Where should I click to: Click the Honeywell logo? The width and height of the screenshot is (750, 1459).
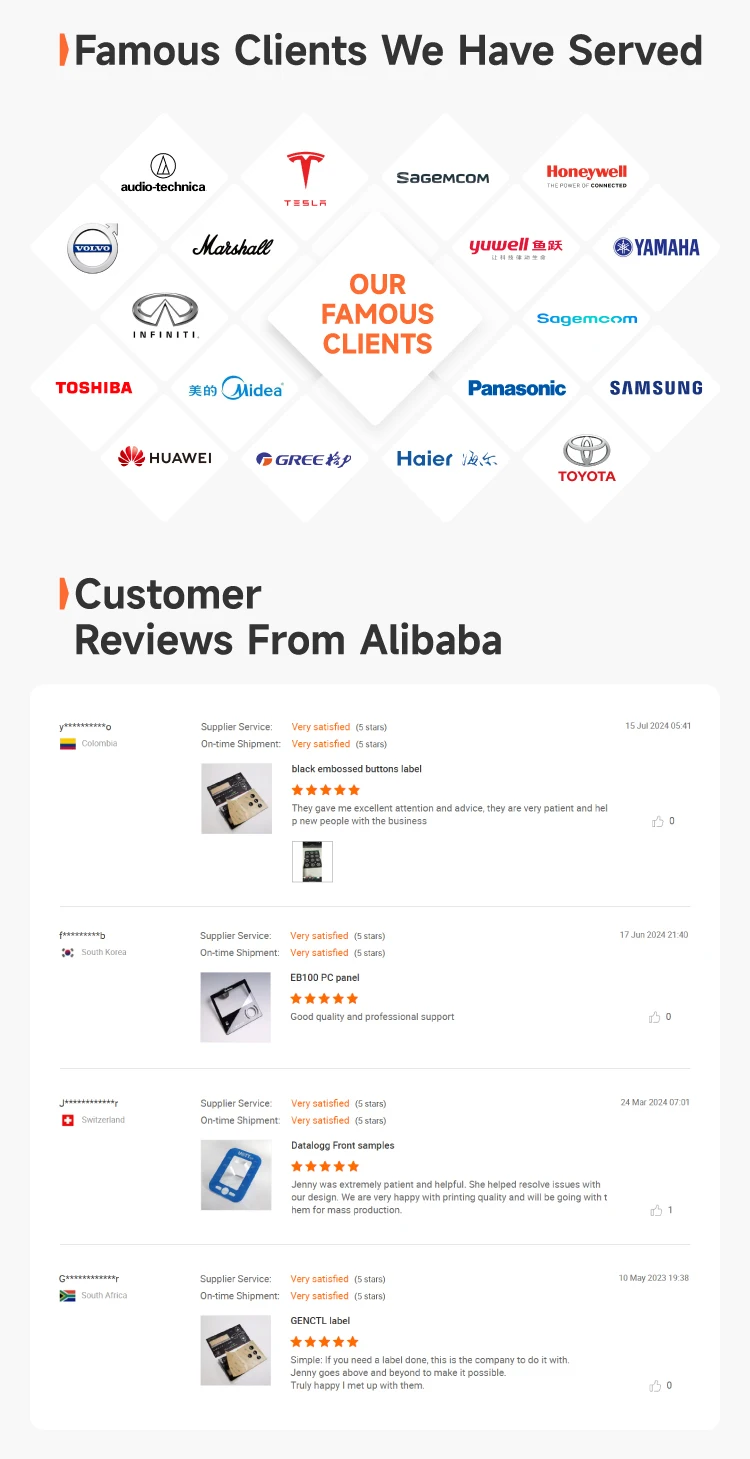[x=587, y=176]
